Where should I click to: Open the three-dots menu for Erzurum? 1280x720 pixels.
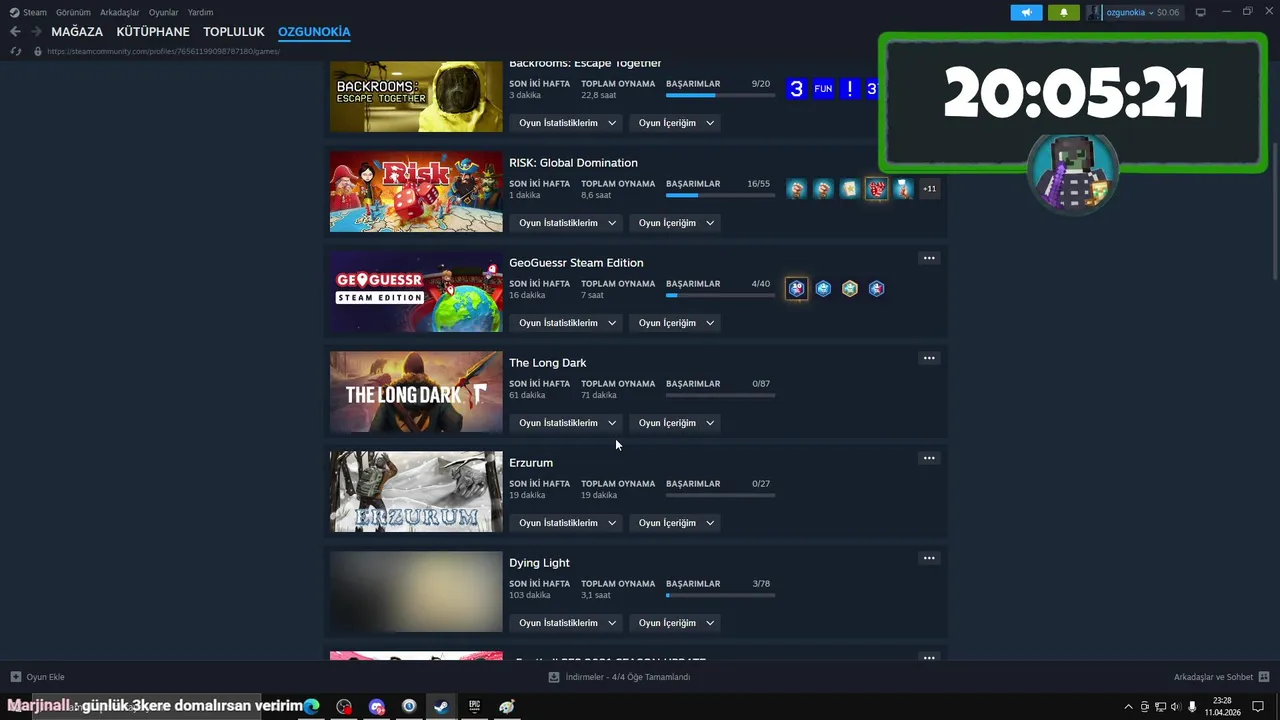click(x=929, y=458)
